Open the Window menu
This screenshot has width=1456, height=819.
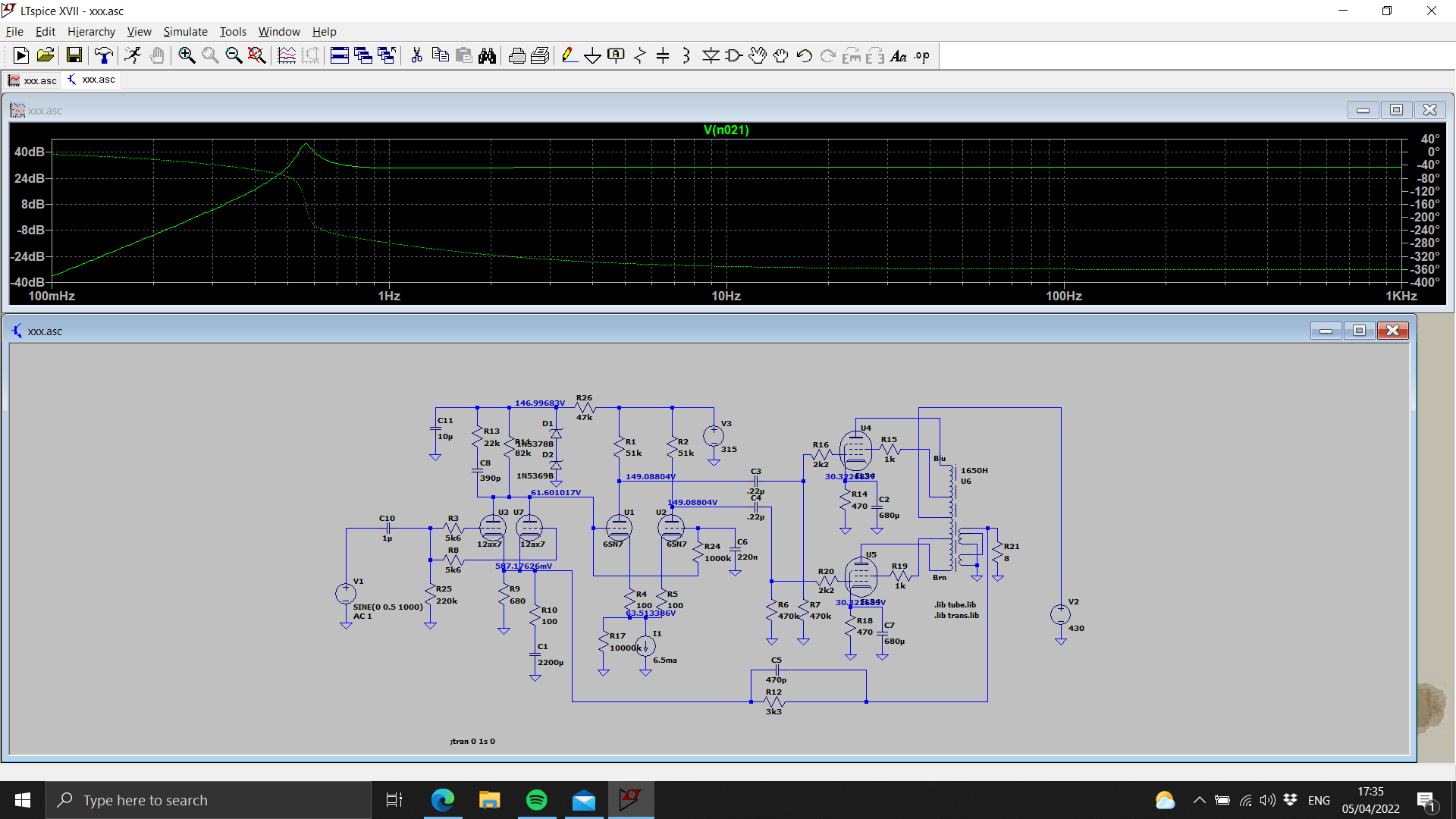279,31
